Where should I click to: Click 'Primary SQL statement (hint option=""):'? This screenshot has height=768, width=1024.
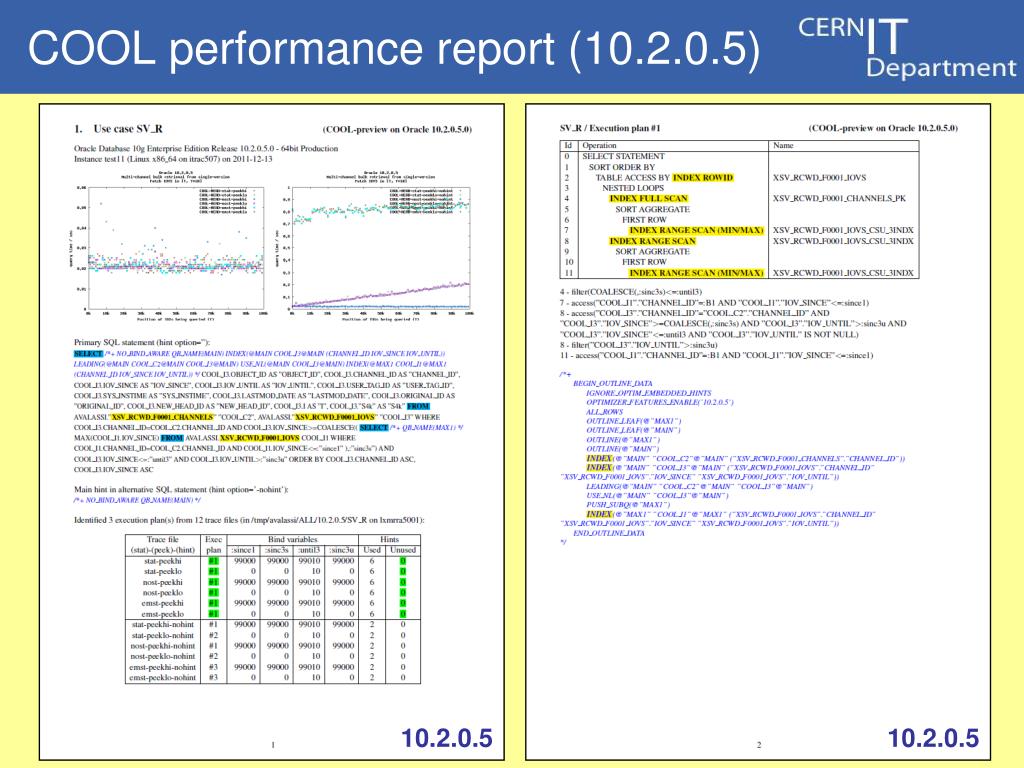[x=142, y=342]
